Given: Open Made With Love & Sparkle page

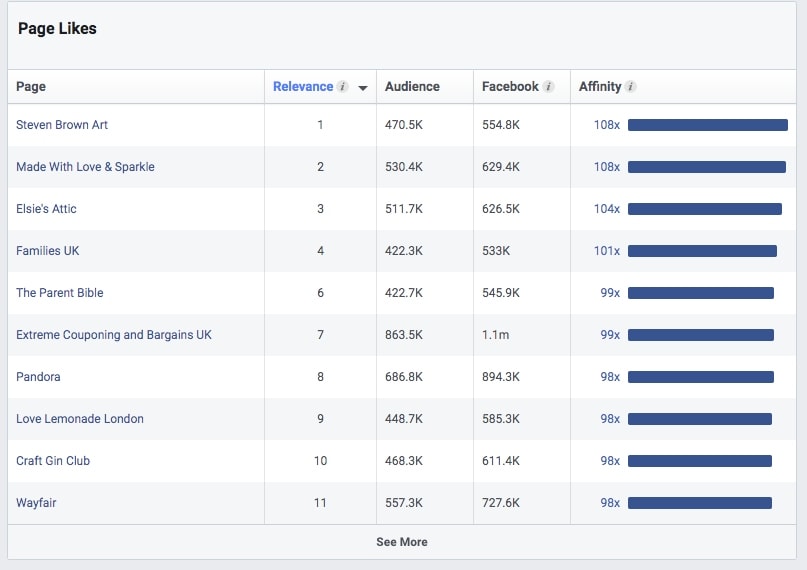Looking at the screenshot, I should (x=85, y=167).
